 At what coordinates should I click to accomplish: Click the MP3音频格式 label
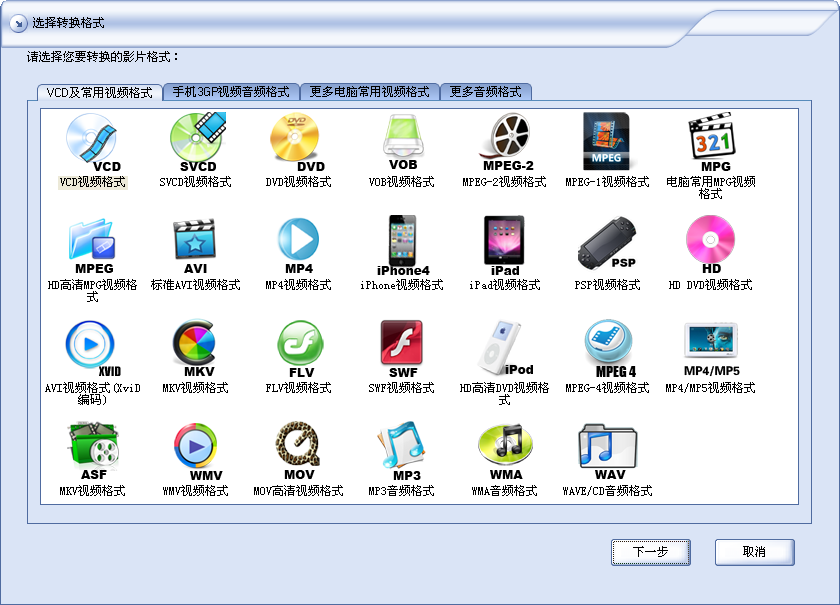401,491
